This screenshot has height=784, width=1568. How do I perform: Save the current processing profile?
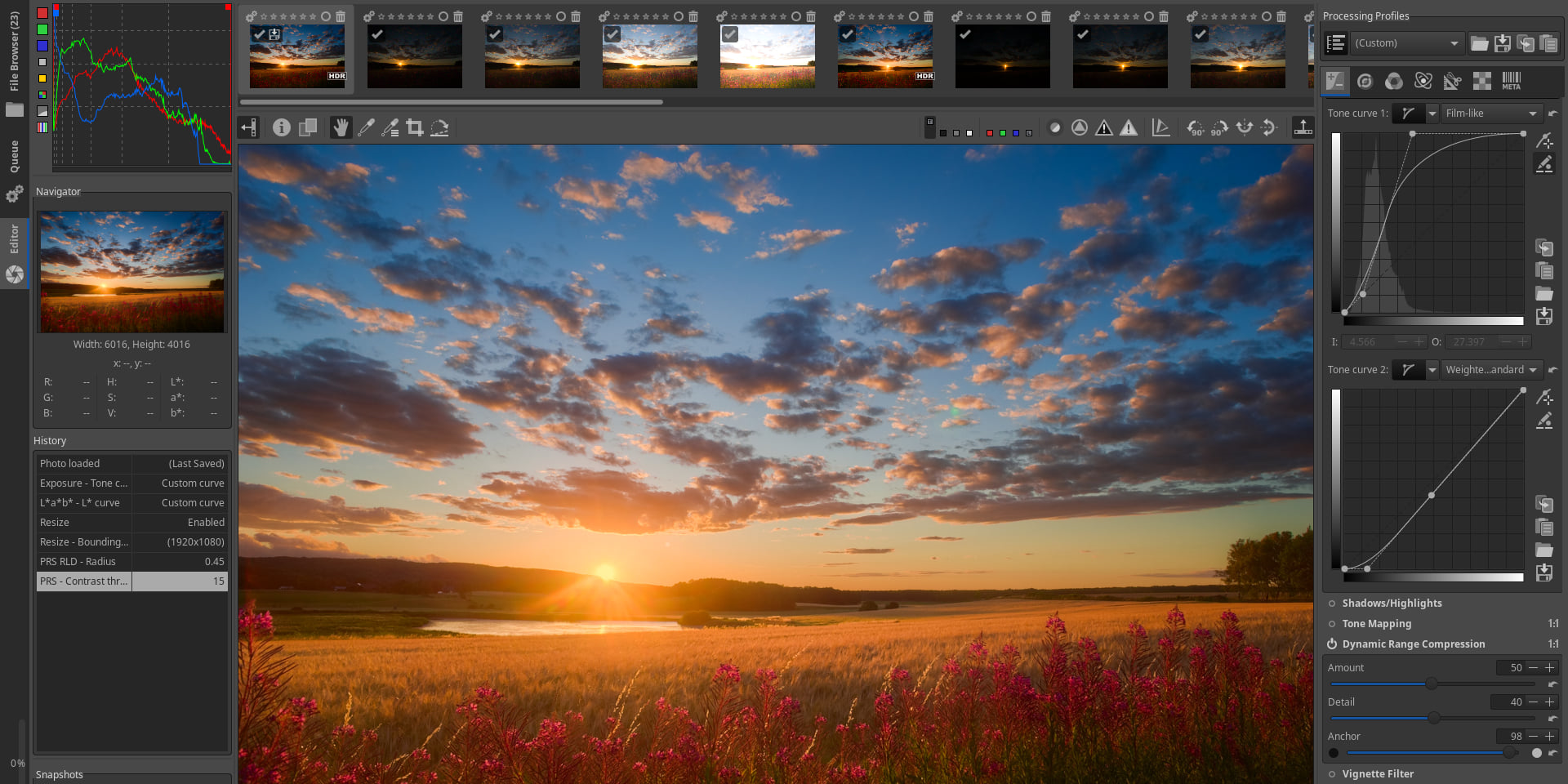pyautogui.click(x=1502, y=43)
